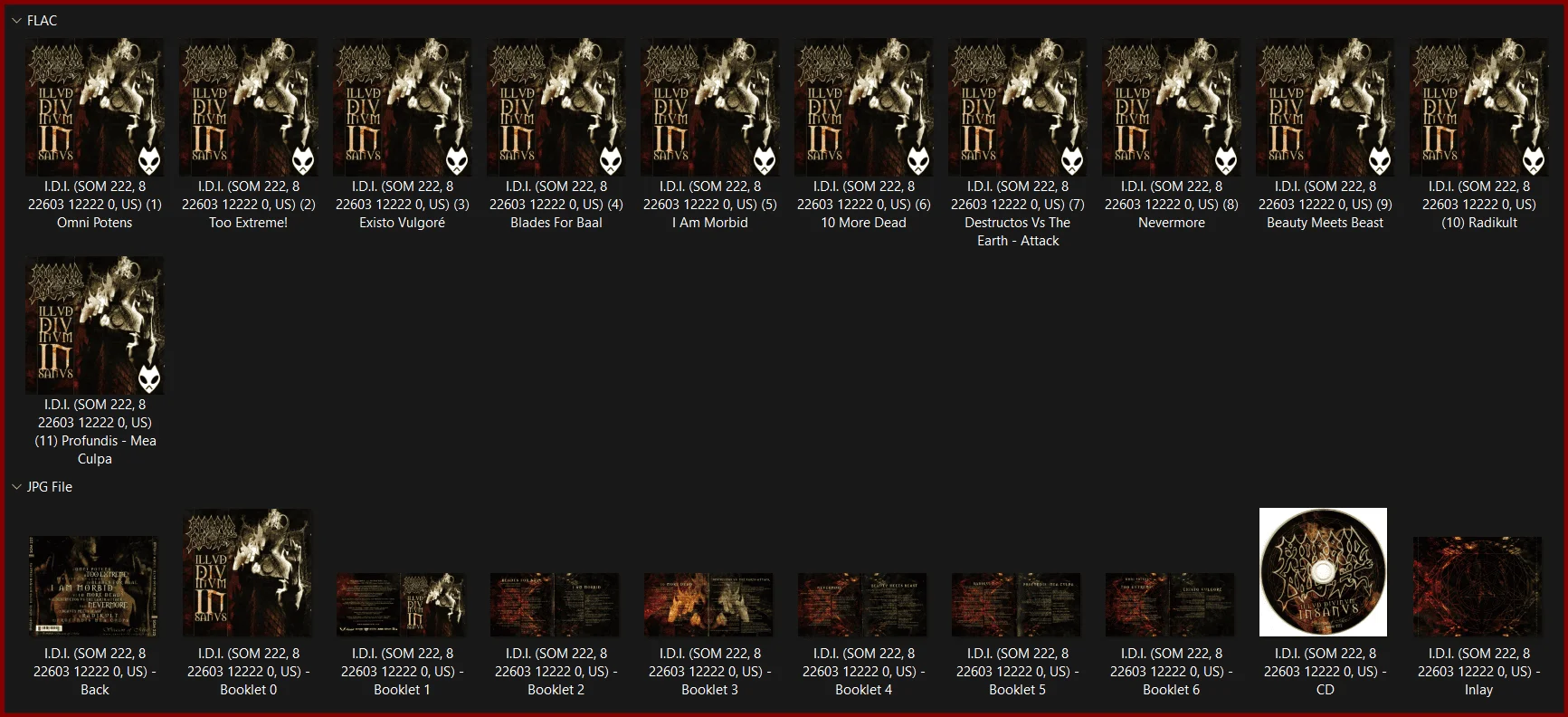1568x717 pixels.
Task: Open the Booklet 5 JPG thumbnail
Action: (1018, 605)
